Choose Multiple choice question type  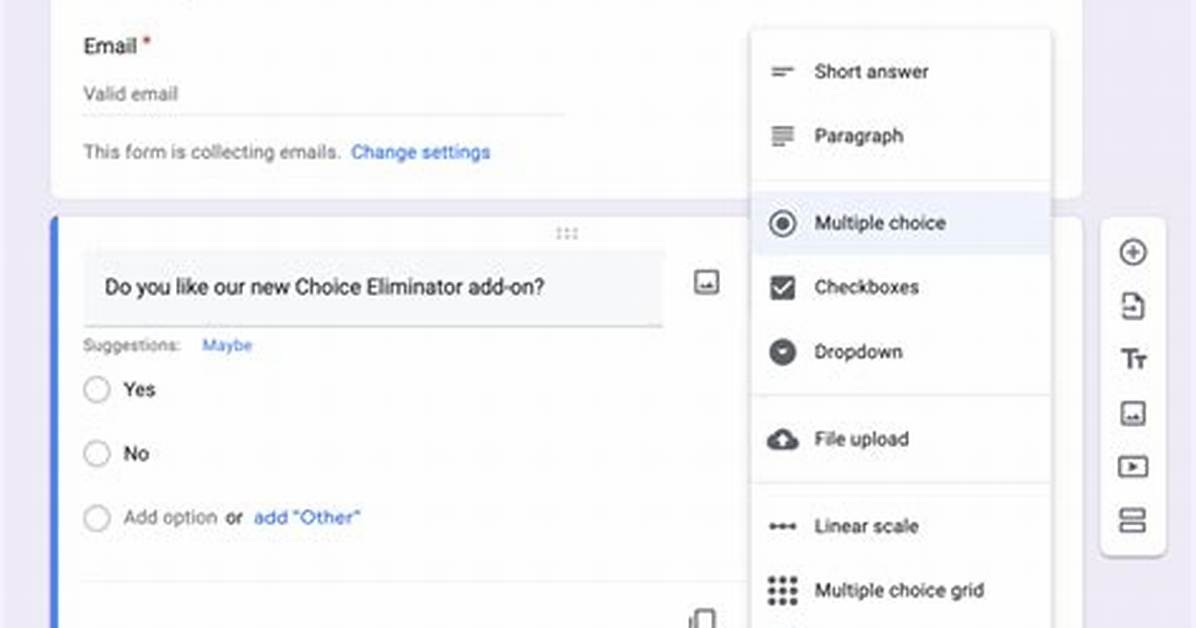pos(901,224)
